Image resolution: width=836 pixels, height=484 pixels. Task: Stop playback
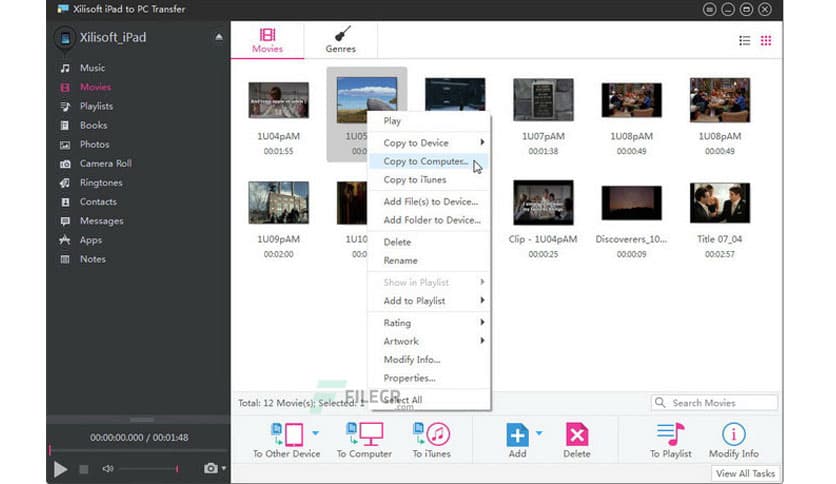[84, 469]
